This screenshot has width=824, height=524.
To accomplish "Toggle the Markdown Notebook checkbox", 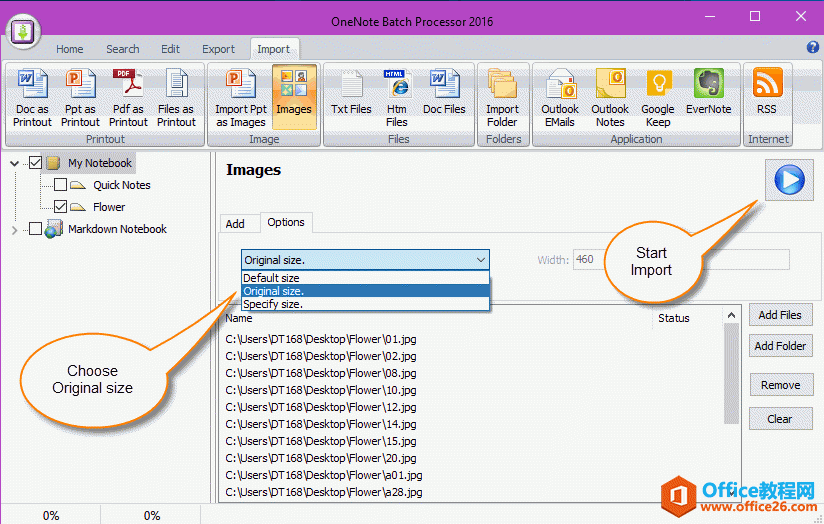I will pyautogui.click(x=36, y=229).
